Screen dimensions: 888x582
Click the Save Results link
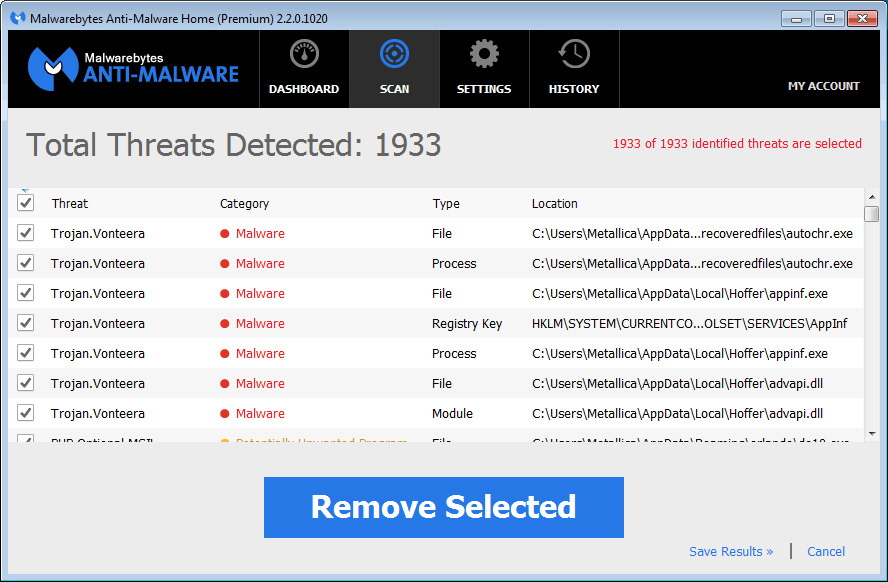tap(731, 551)
